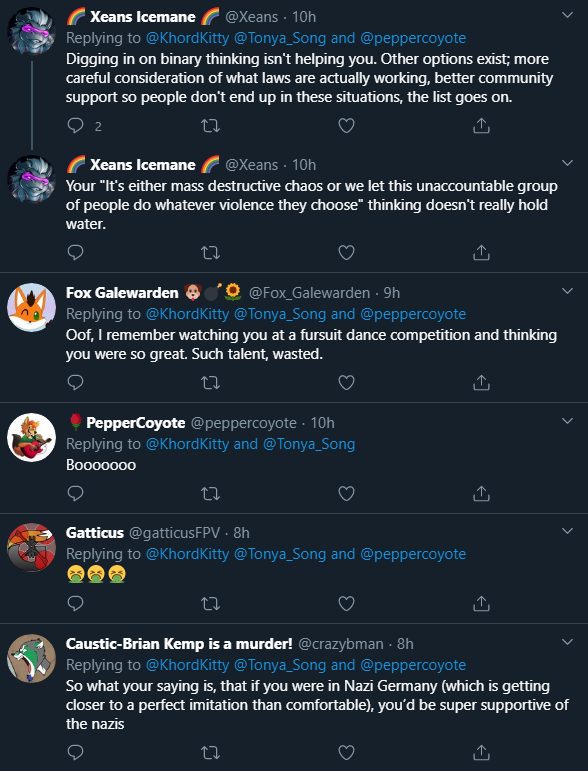
Task: Visit @Tonya_Song link under PepperCoyote's name
Action: [309, 444]
